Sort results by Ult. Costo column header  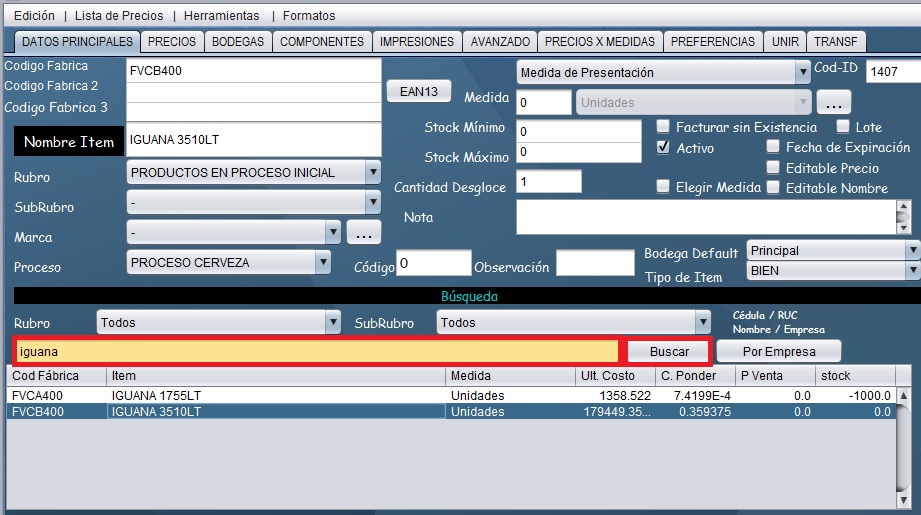[x=613, y=376]
